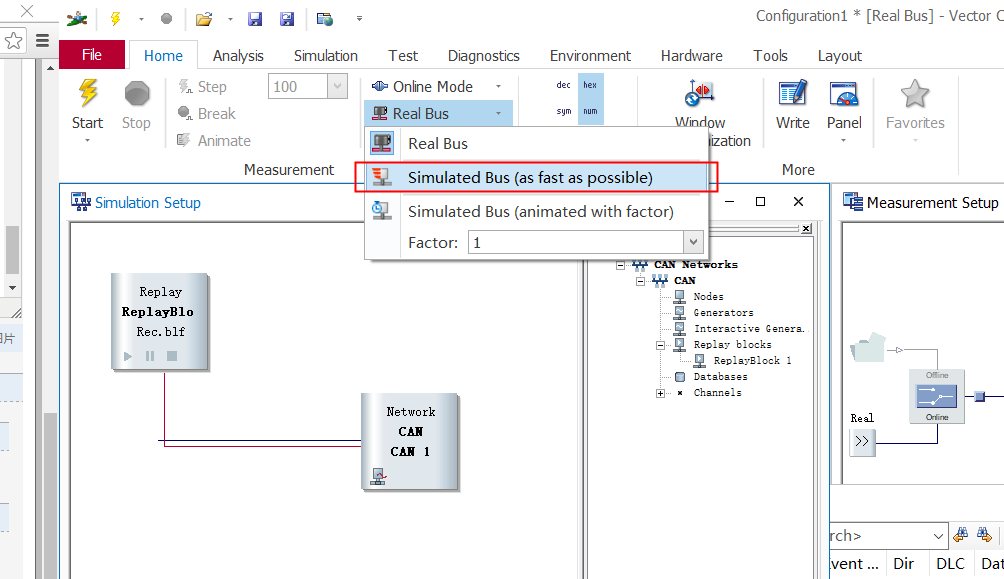Click the browser star bookmark icon

pyautogui.click(x=13, y=41)
